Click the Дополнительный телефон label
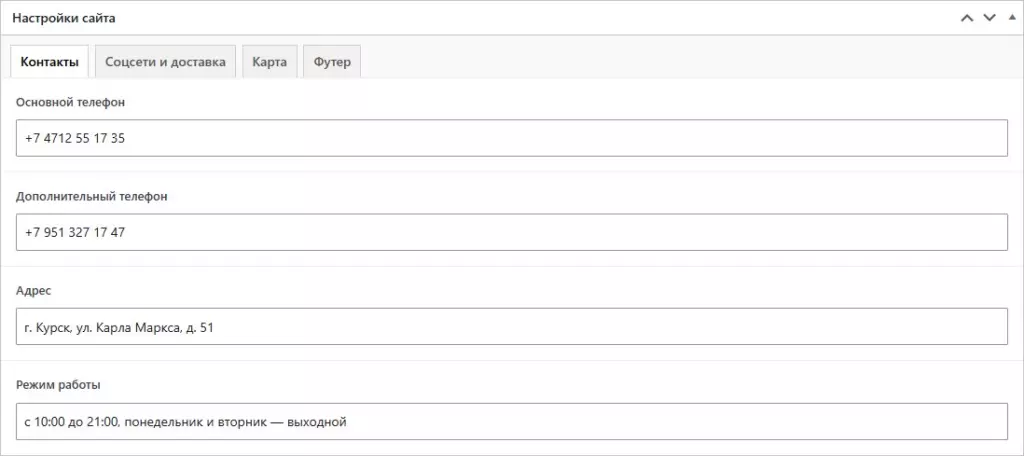1024x456 pixels. [x=91, y=196]
